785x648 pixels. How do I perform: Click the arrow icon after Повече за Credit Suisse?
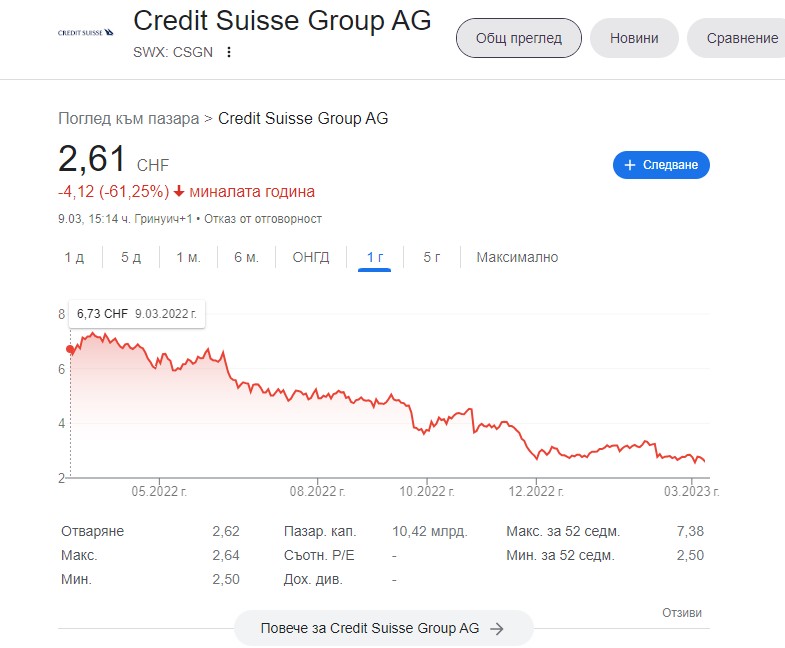pyautogui.click(x=497, y=628)
